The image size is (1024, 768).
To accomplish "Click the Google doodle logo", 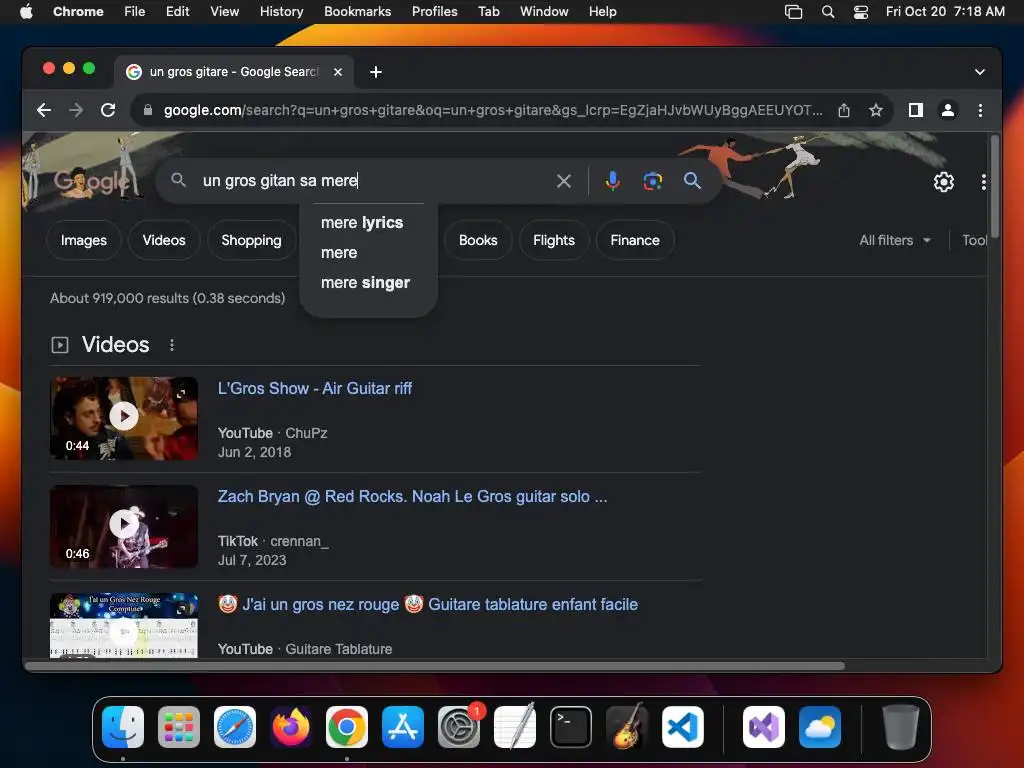I will tap(90, 181).
